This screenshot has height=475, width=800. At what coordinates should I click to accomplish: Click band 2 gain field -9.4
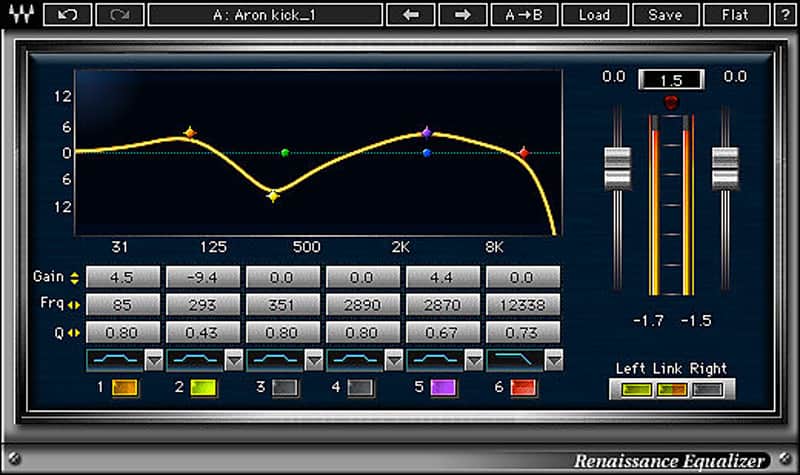click(203, 278)
